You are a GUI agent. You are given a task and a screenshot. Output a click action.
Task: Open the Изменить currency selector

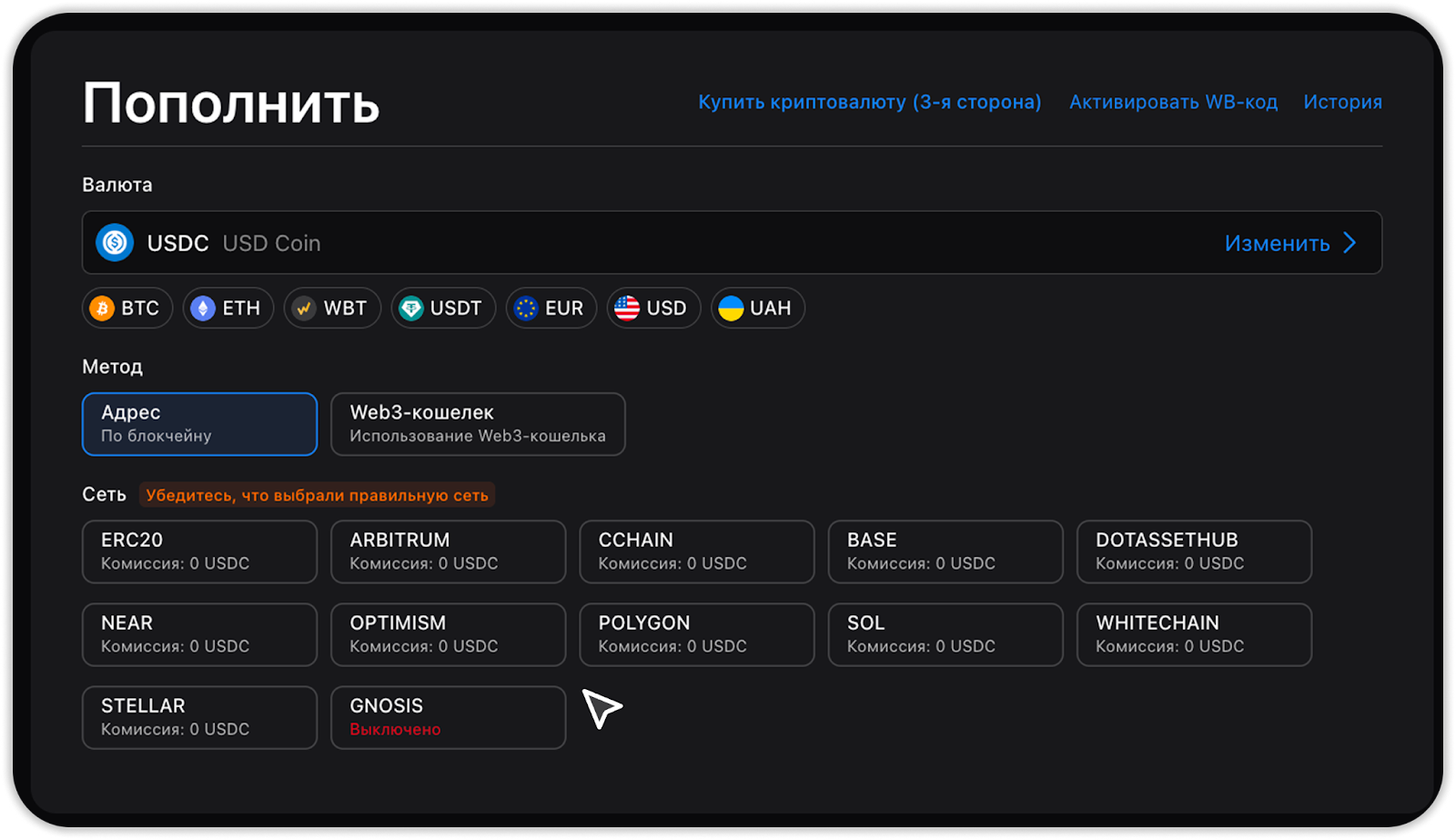[1277, 243]
